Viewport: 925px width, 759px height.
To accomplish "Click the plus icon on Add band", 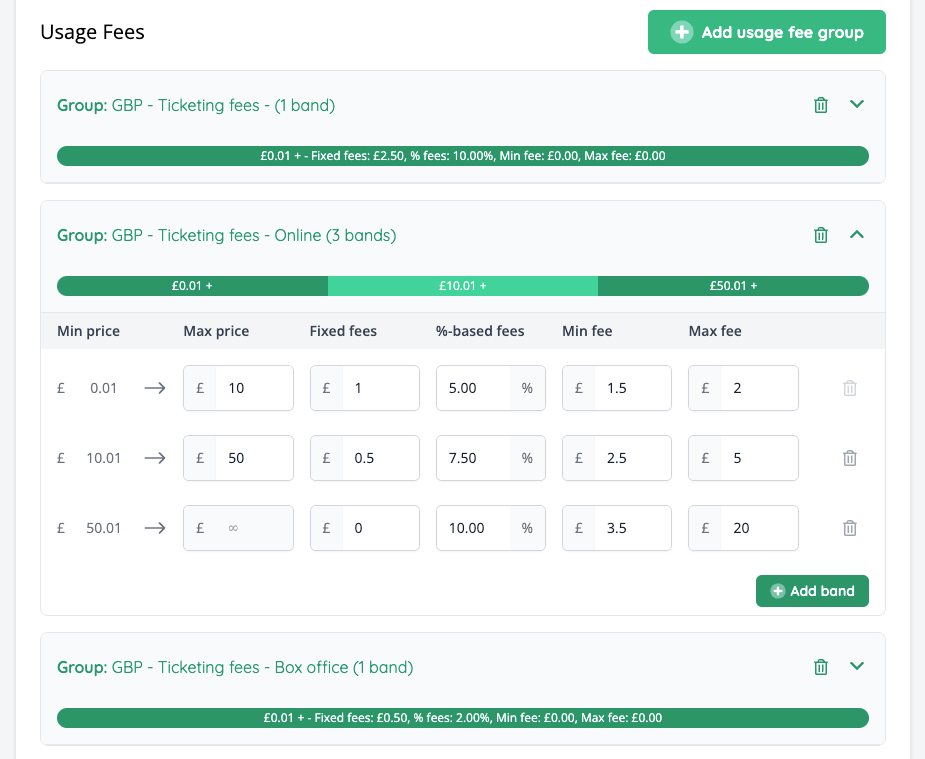I will click(x=776, y=591).
